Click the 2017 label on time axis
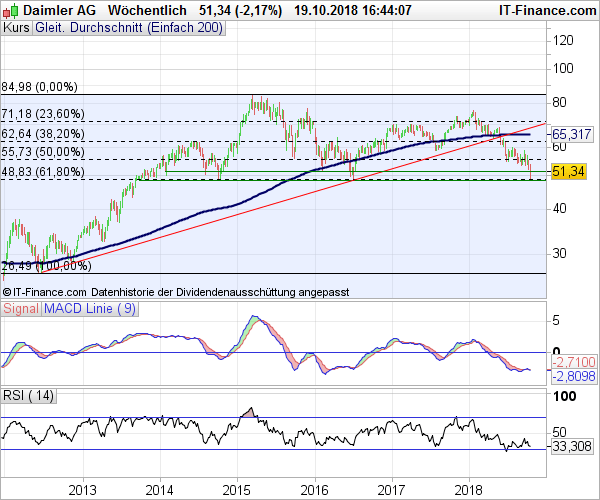 [391, 490]
